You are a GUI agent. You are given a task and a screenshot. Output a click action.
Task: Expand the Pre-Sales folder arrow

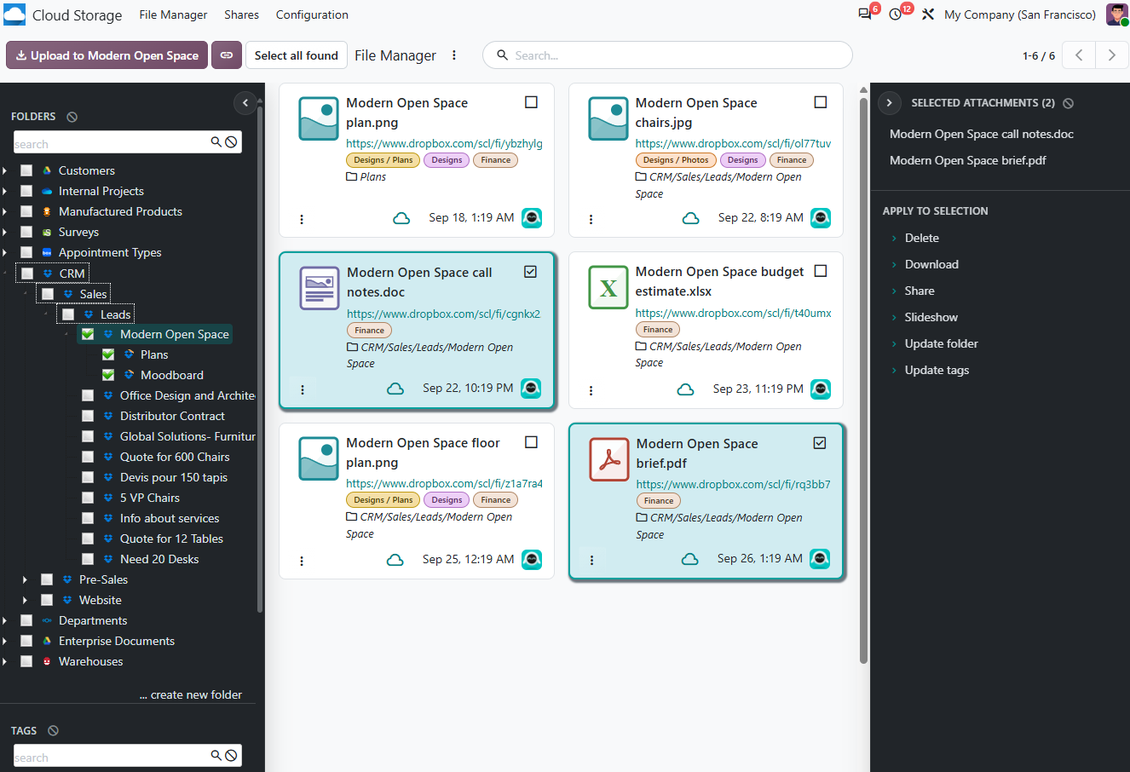pos(25,580)
